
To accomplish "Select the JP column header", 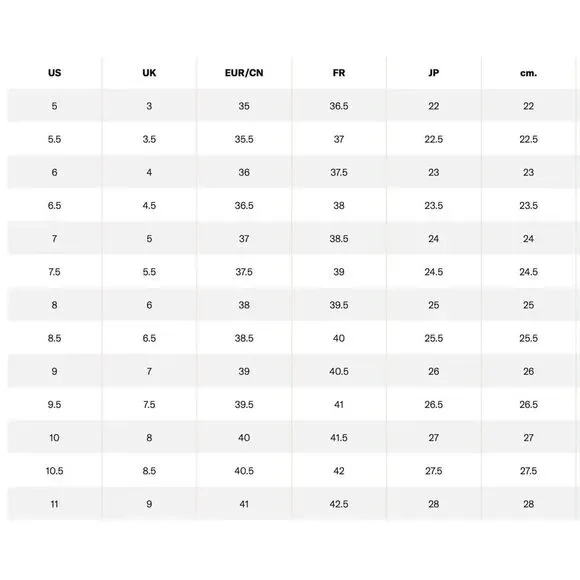I will (434, 73).
